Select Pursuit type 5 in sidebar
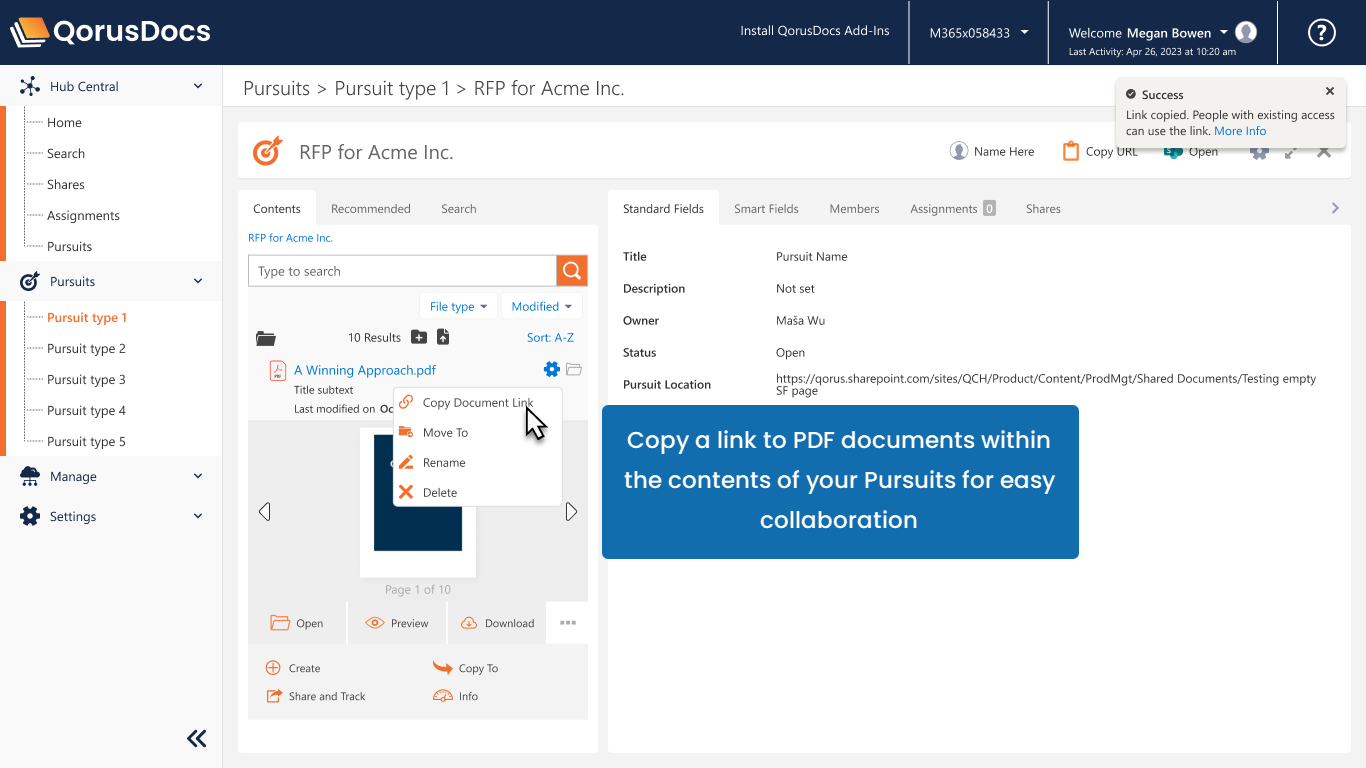The height and width of the screenshot is (768, 1366). point(86,441)
